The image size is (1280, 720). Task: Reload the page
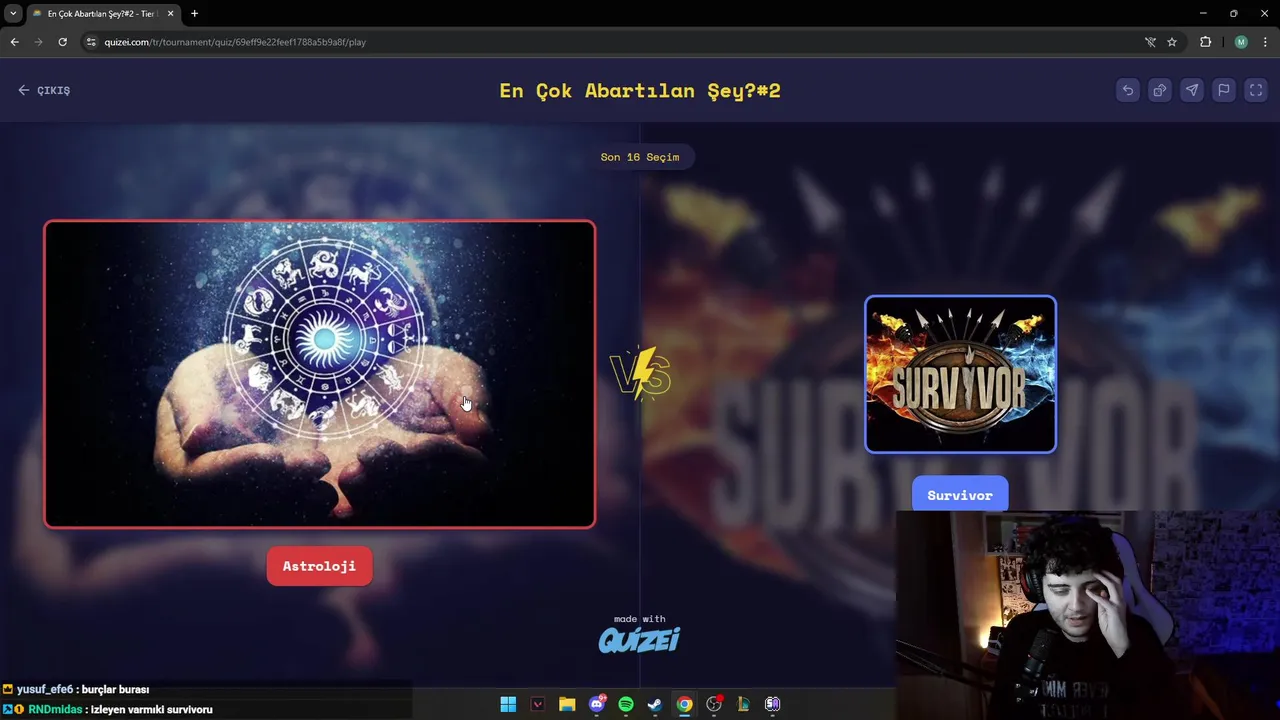click(62, 42)
